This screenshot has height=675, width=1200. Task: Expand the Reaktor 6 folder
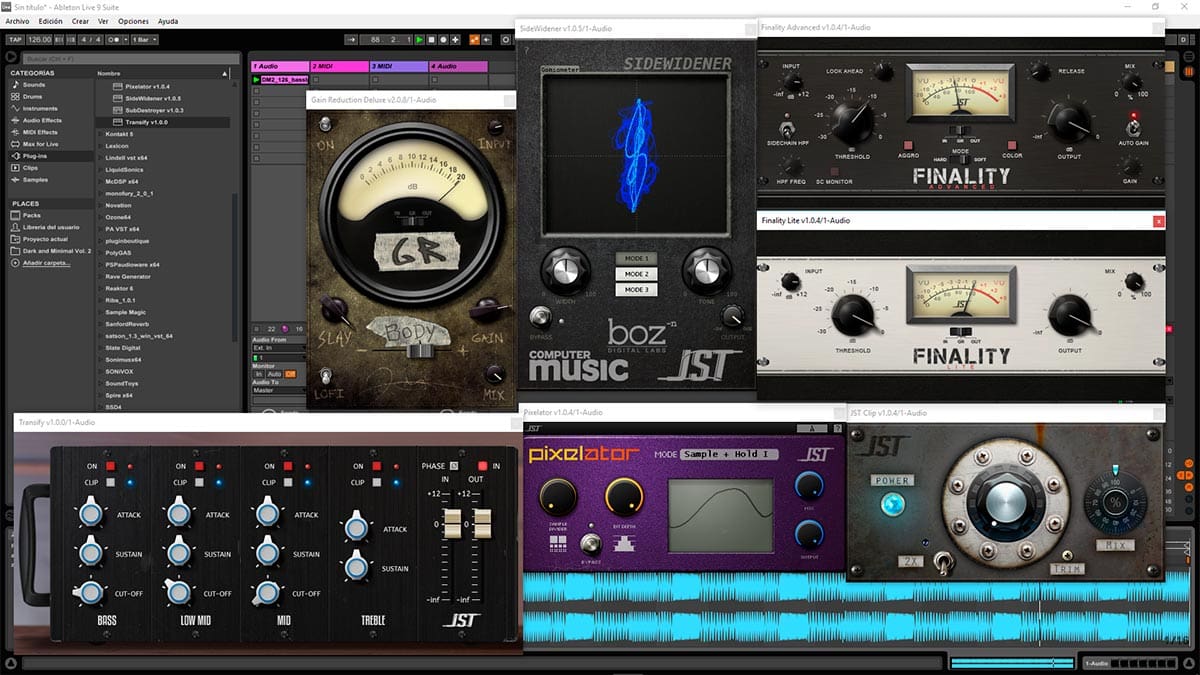(x=119, y=288)
